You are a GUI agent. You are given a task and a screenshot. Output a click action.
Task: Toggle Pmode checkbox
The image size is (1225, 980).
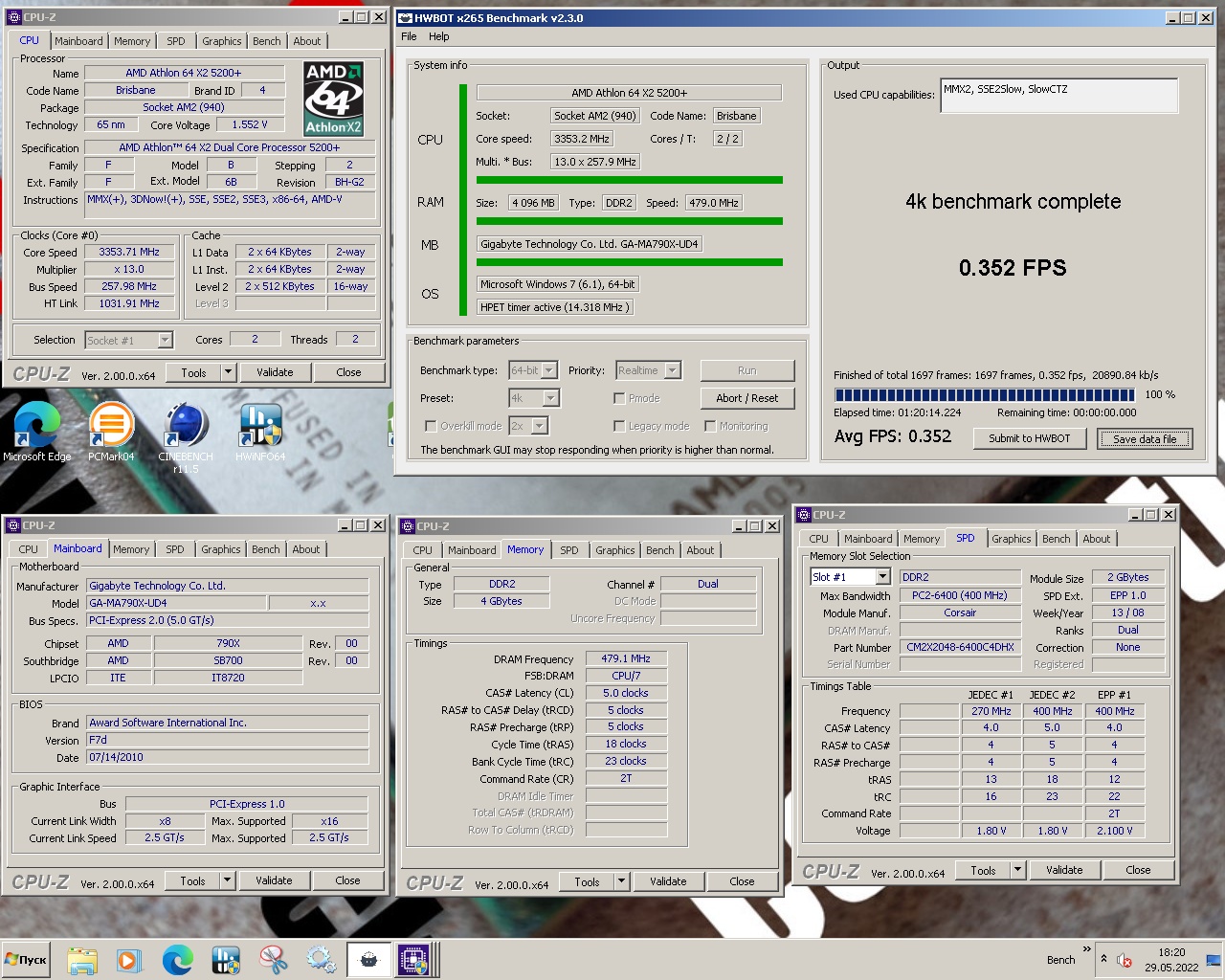[x=619, y=398]
